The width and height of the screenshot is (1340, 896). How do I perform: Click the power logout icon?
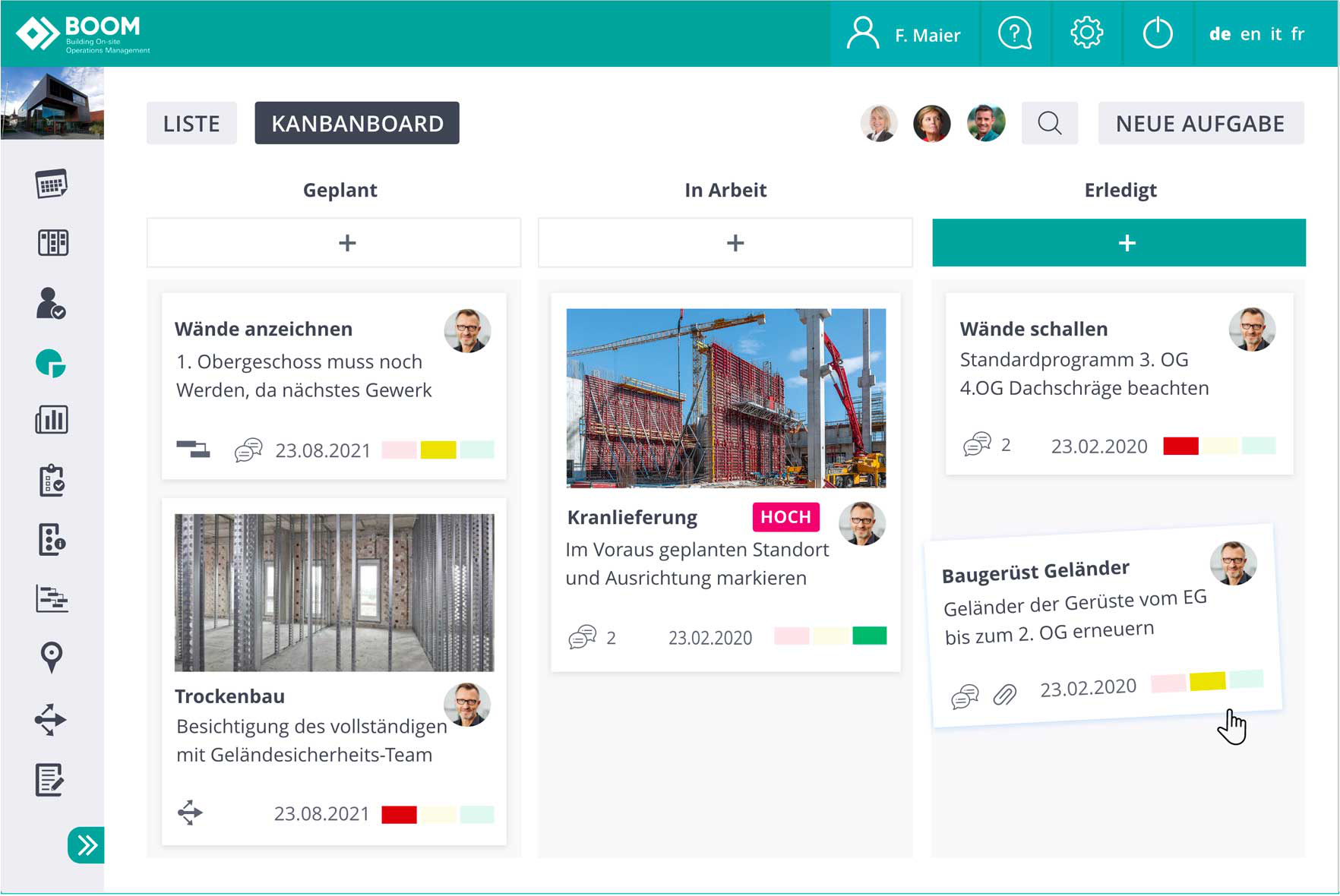click(1157, 34)
